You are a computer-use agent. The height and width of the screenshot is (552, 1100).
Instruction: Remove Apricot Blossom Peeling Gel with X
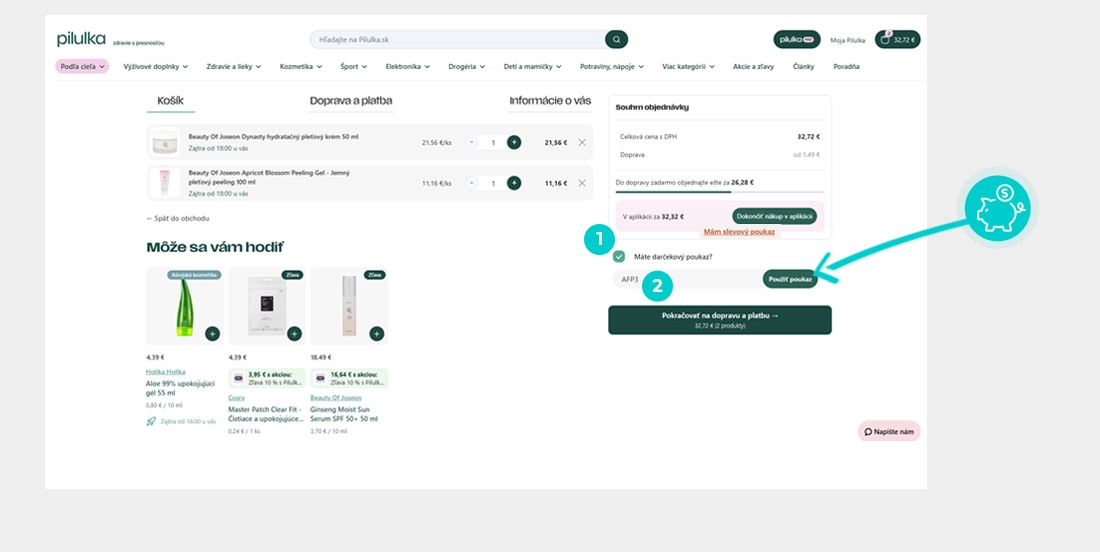point(582,183)
